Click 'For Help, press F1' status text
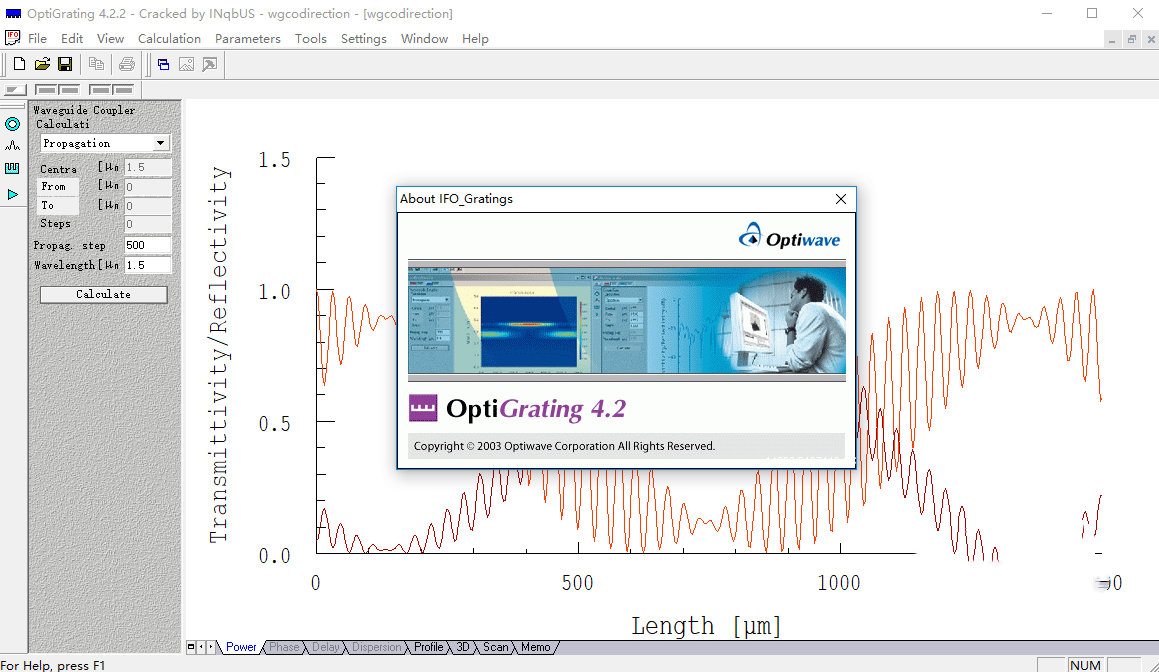Screen dimensions: 1159x672 coord(52,665)
